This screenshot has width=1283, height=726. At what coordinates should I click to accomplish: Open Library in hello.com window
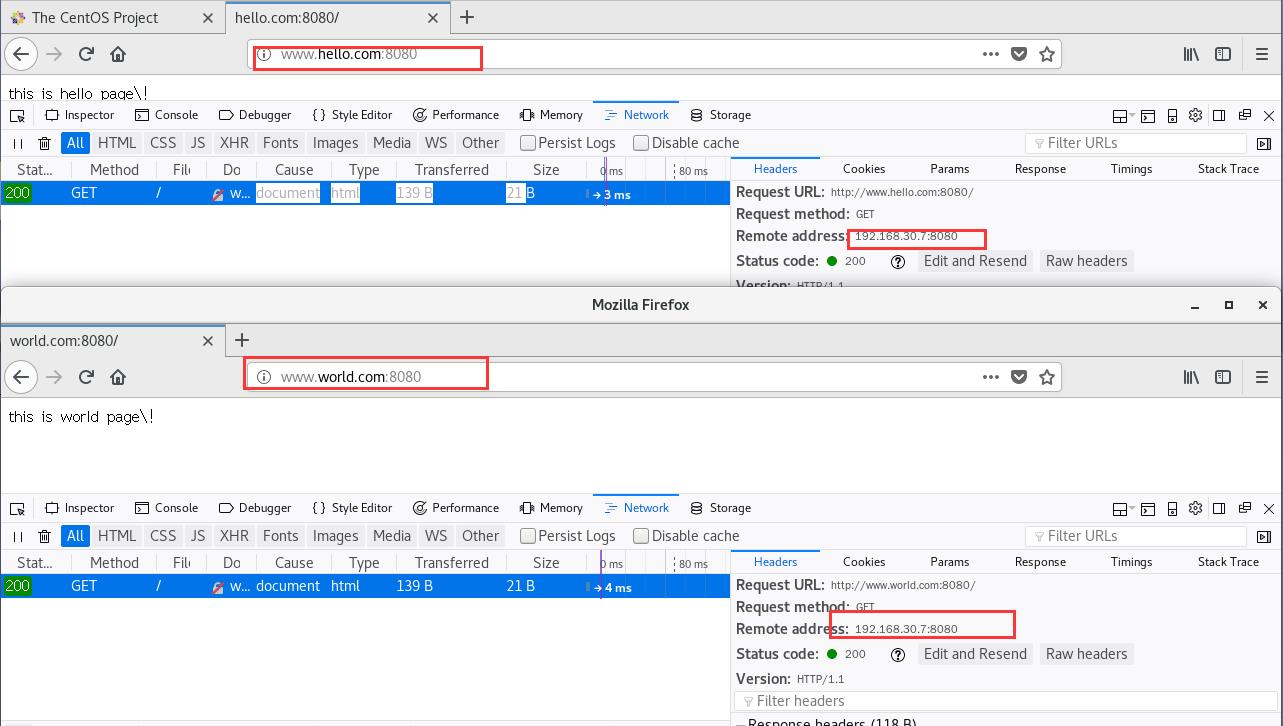point(1191,54)
